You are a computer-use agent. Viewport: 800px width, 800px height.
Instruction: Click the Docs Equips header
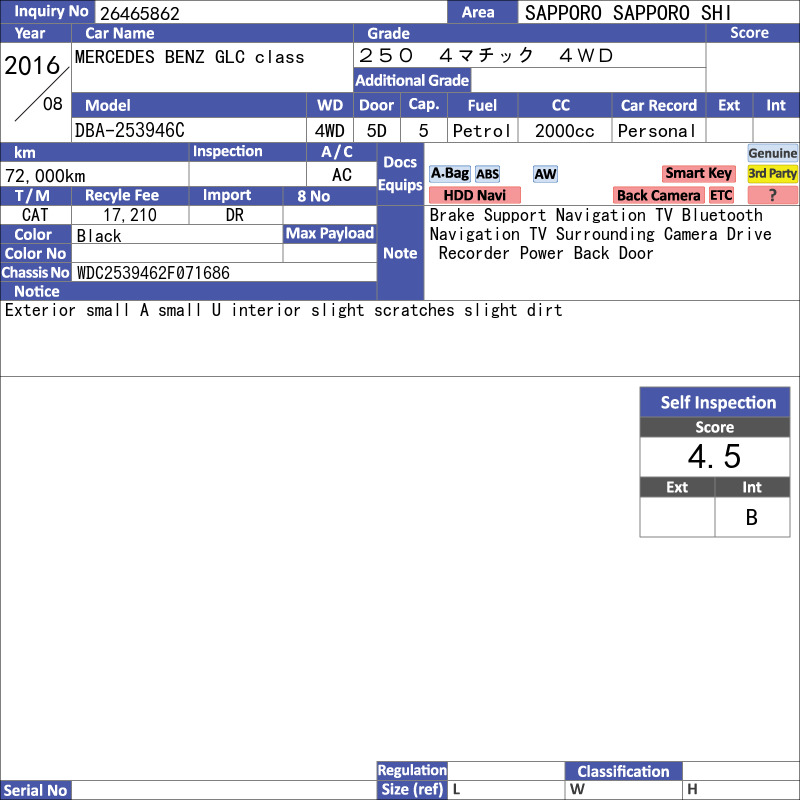pyautogui.click(x=401, y=173)
